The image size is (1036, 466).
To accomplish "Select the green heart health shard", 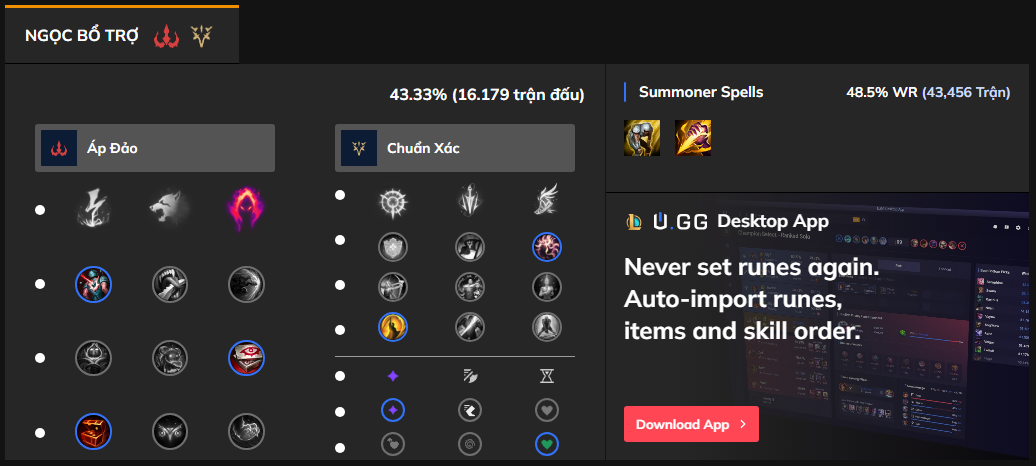I will coord(546,442).
